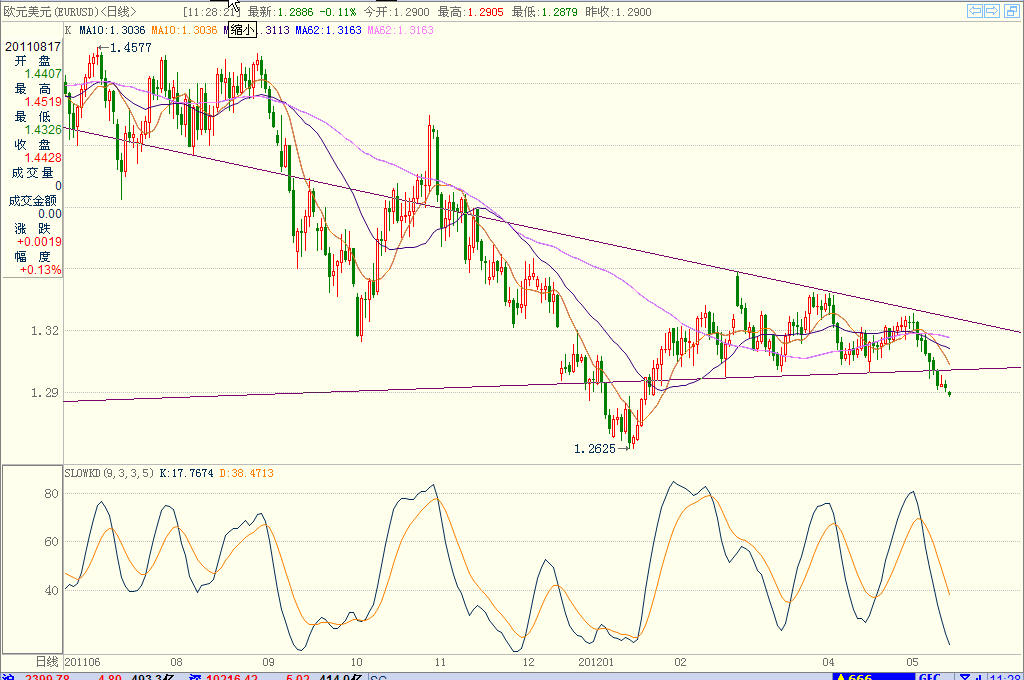Click the side panel 最低 value 1.4326
This screenshot has height=680, width=1024.
42,129
